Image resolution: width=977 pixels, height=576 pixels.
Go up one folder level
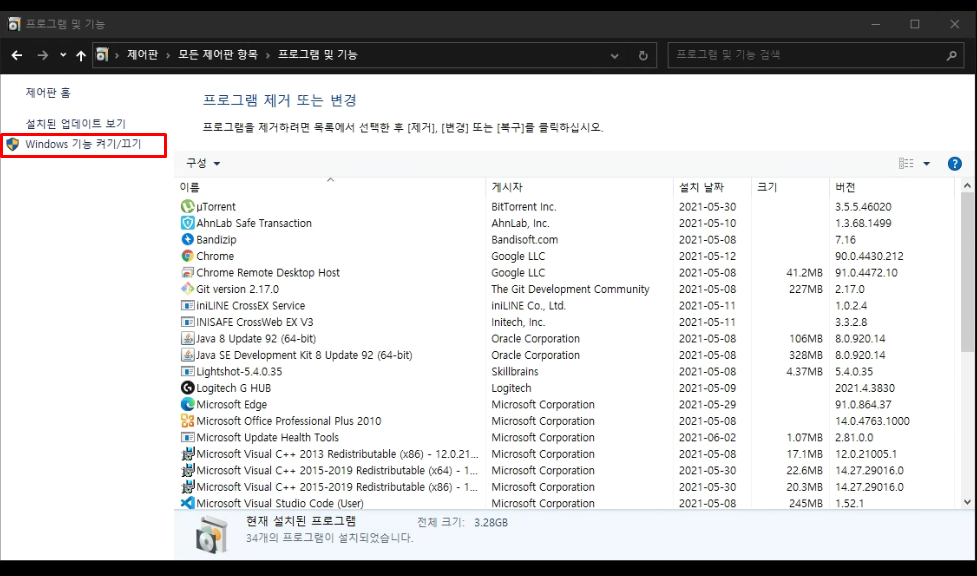click(81, 55)
